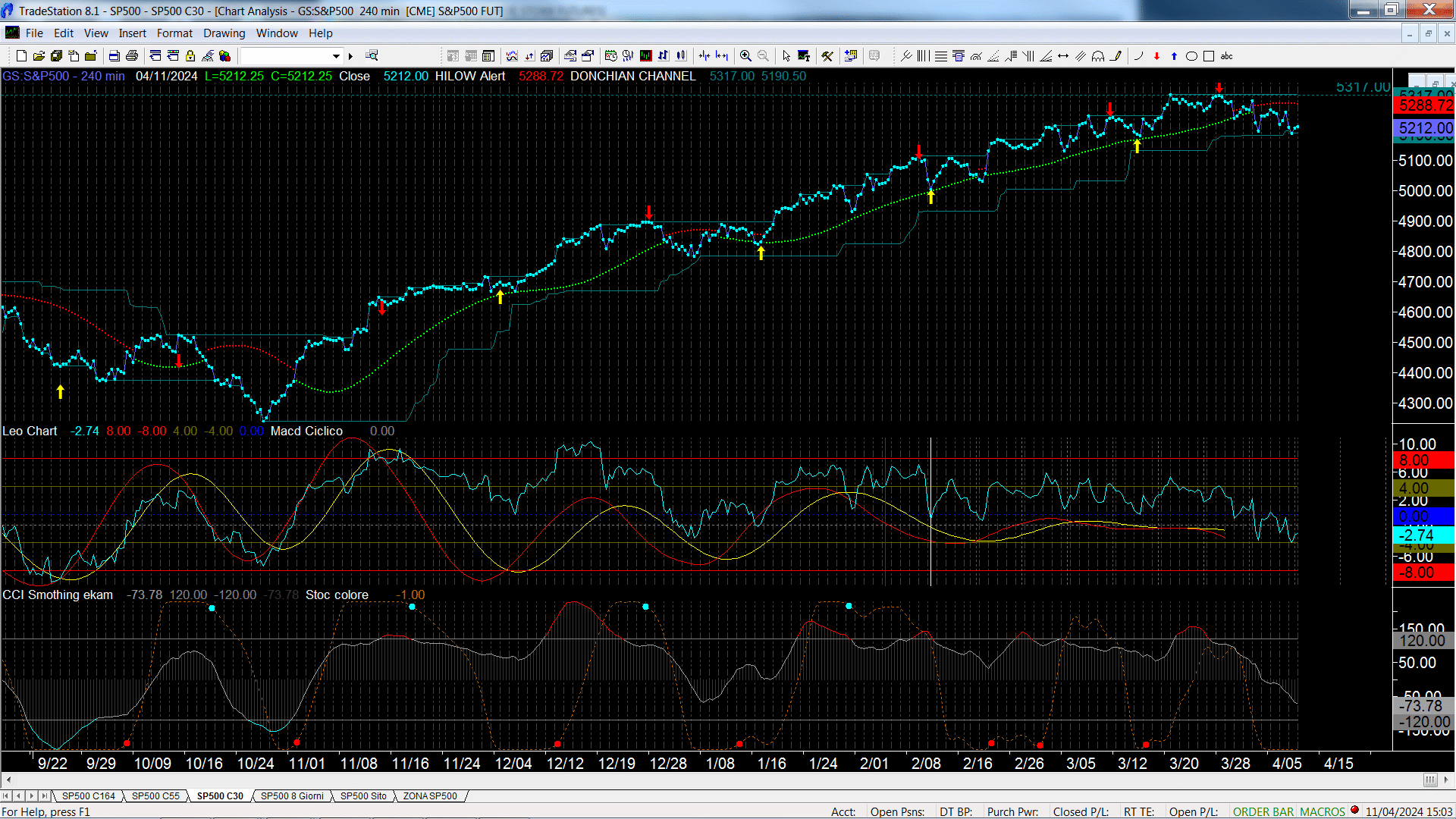Click the HILOW Alert indicator label
The height and width of the screenshot is (819, 1456).
click(470, 77)
